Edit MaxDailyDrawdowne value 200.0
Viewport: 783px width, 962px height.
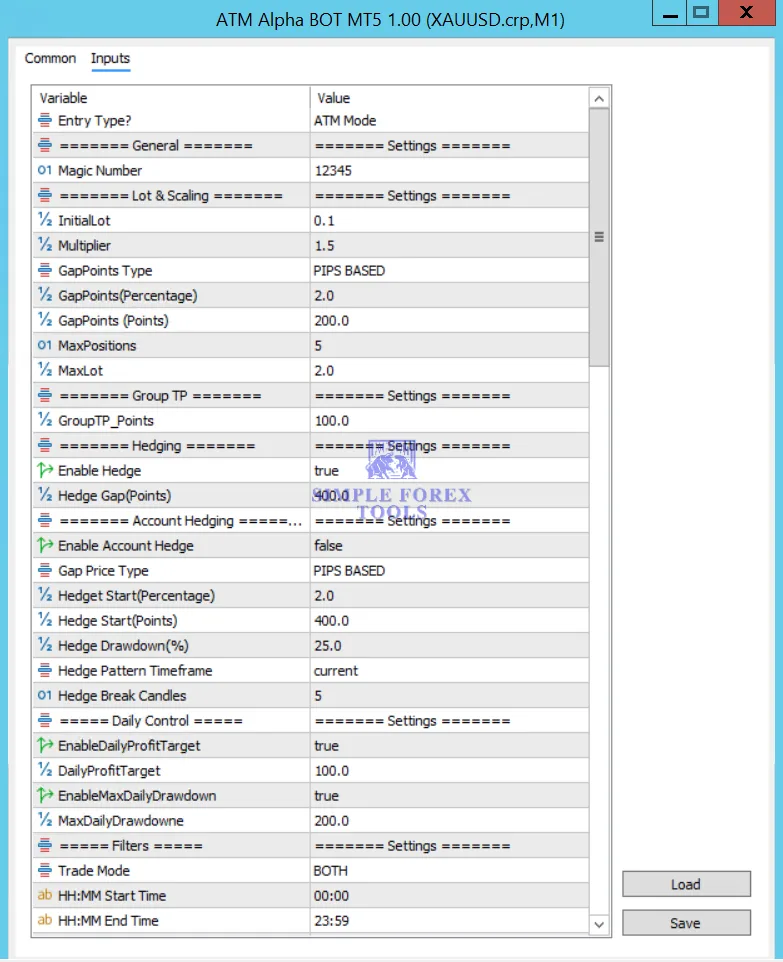(449, 821)
